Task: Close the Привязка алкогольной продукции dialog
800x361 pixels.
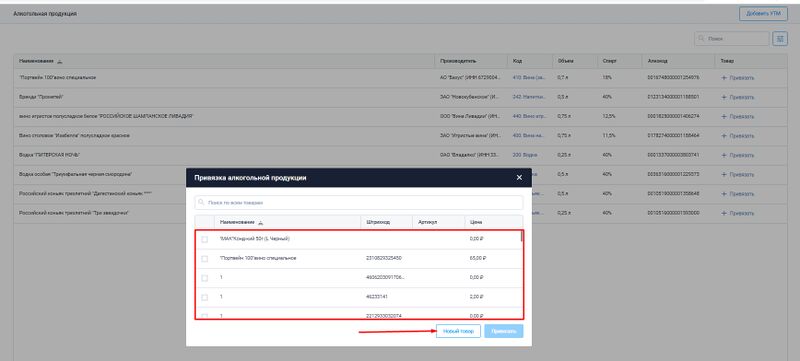Action: pos(519,177)
